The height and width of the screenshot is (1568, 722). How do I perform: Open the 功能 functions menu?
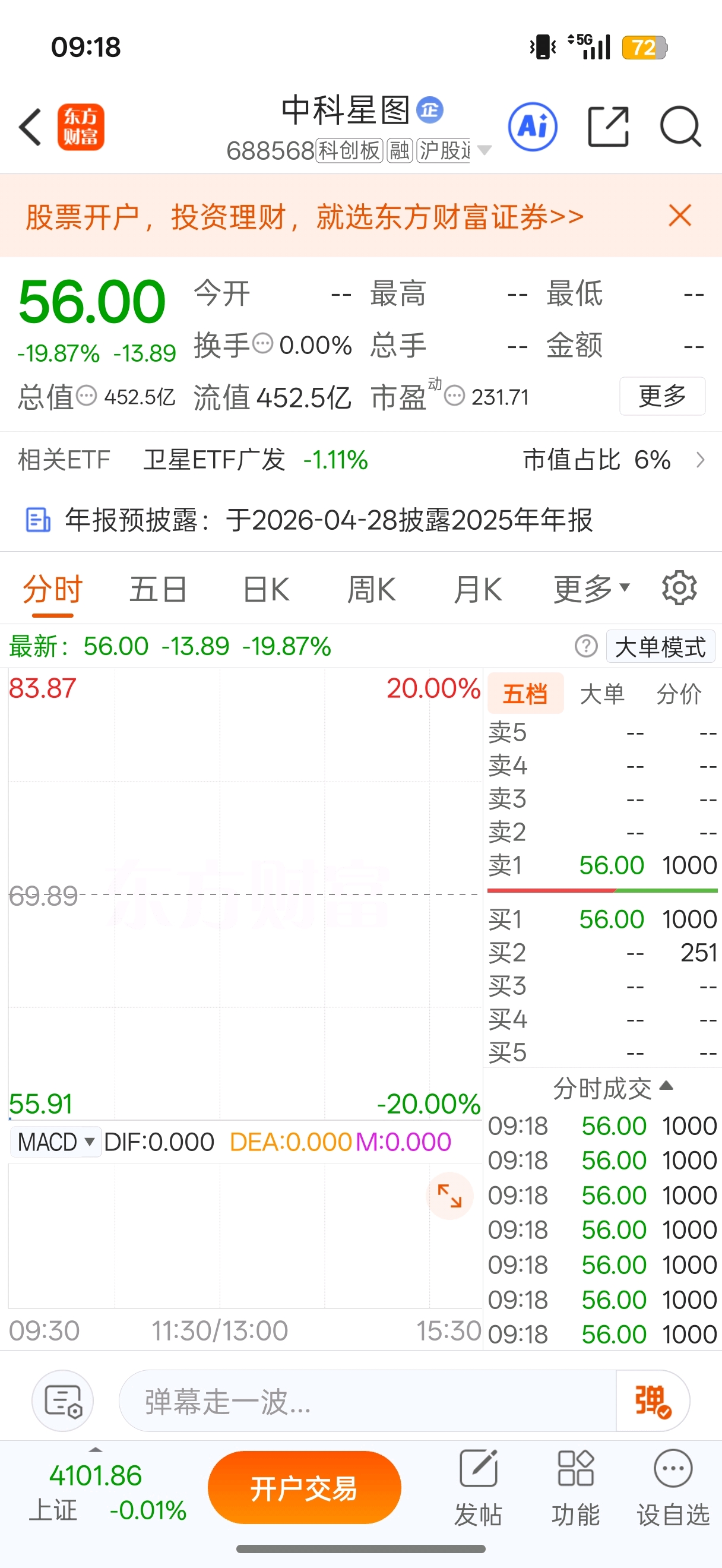(x=575, y=1487)
